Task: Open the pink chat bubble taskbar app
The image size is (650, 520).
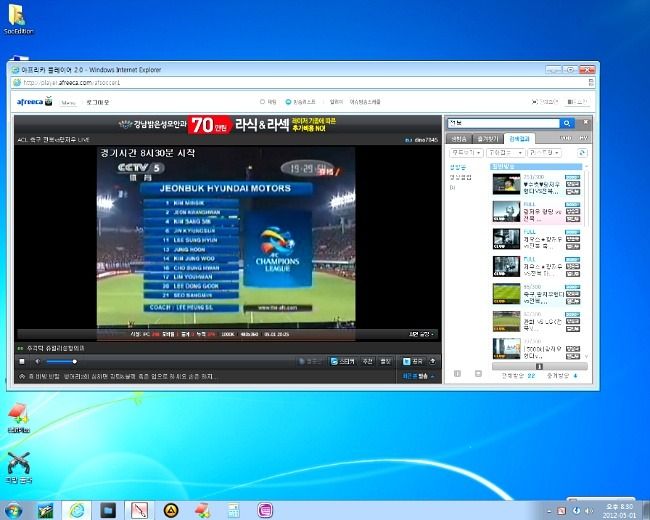Action: (265, 510)
